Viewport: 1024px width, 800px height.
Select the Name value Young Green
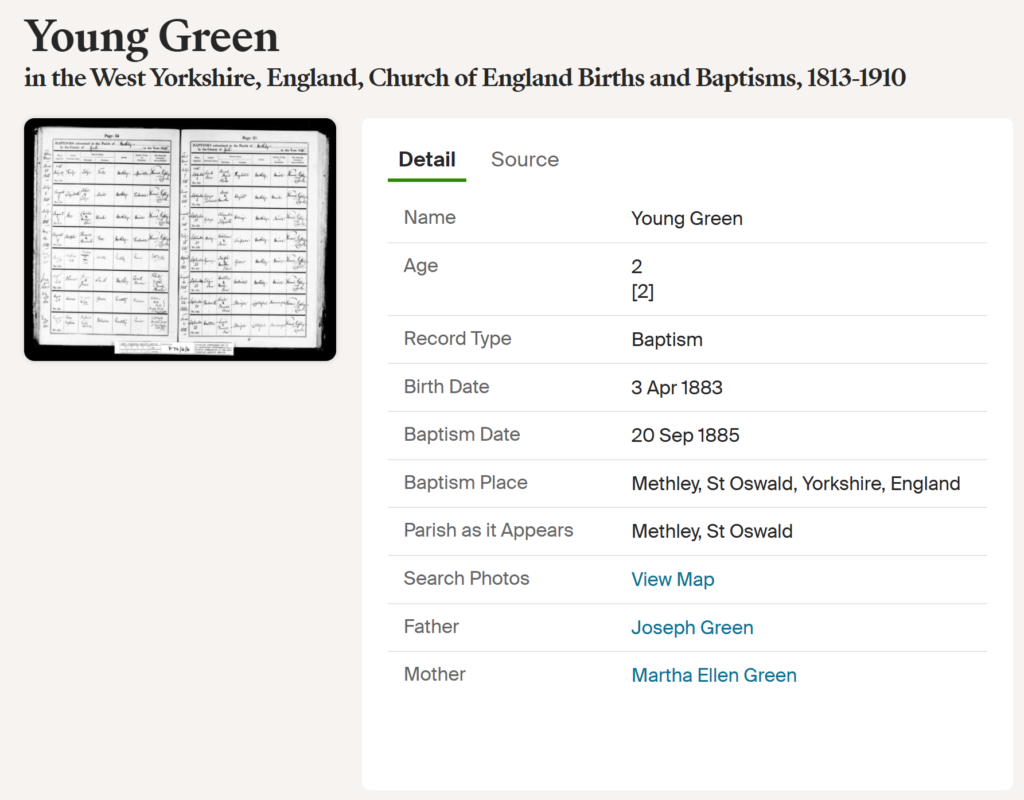pyautogui.click(x=686, y=218)
